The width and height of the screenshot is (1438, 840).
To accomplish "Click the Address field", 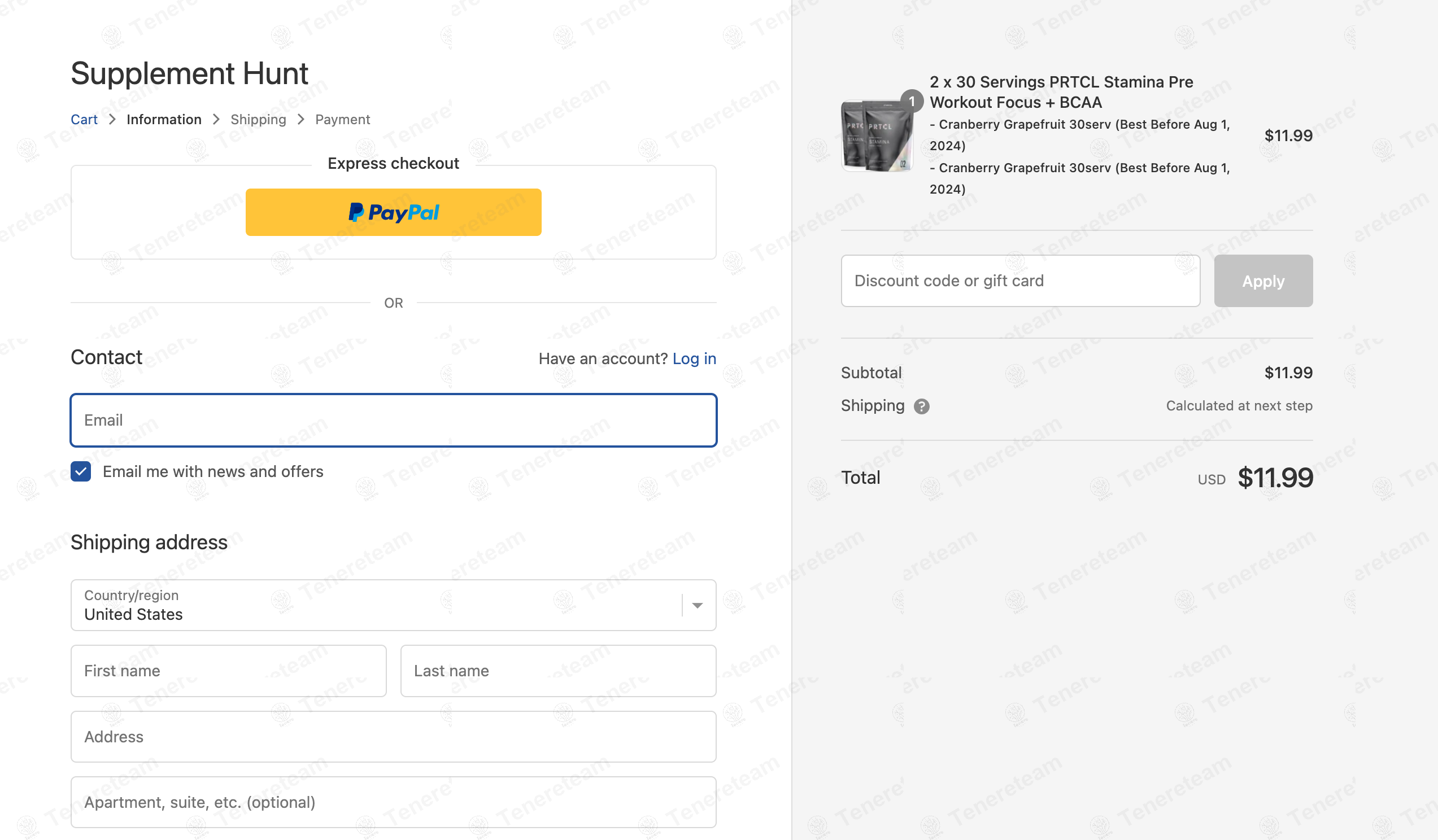I will pyautogui.click(x=393, y=737).
